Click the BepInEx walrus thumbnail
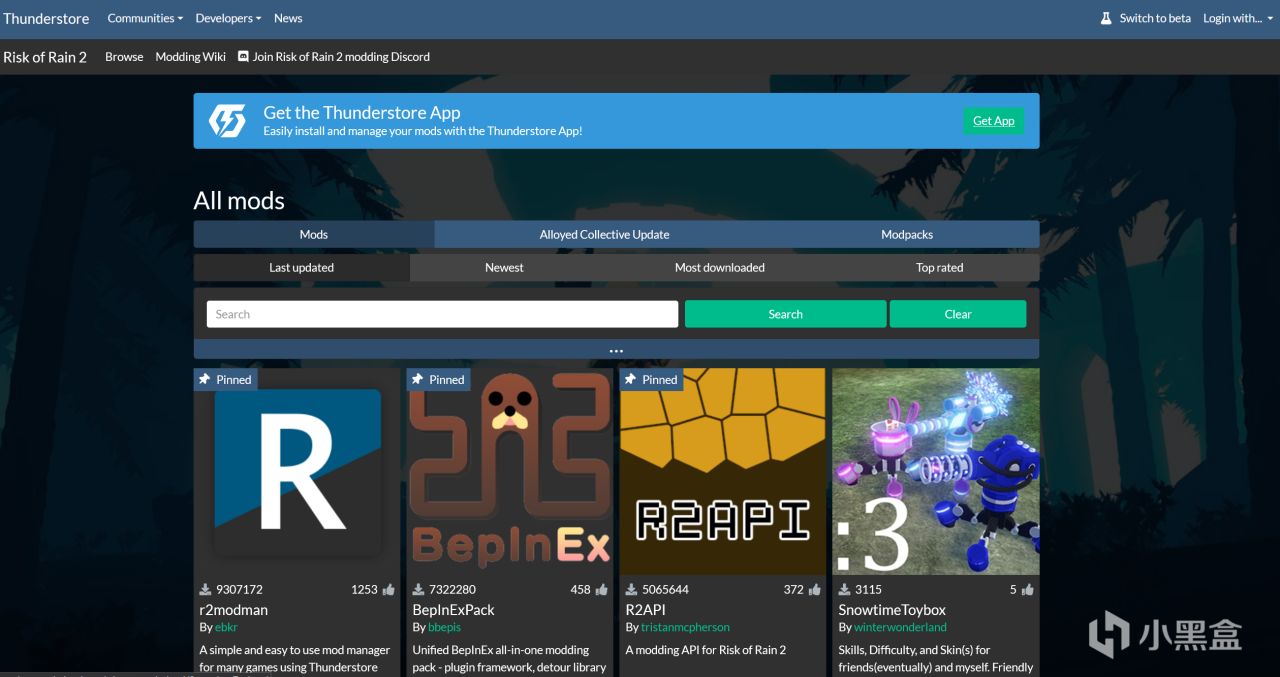The width and height of the screenshot is (1280, 677). [x=510, y=471]
